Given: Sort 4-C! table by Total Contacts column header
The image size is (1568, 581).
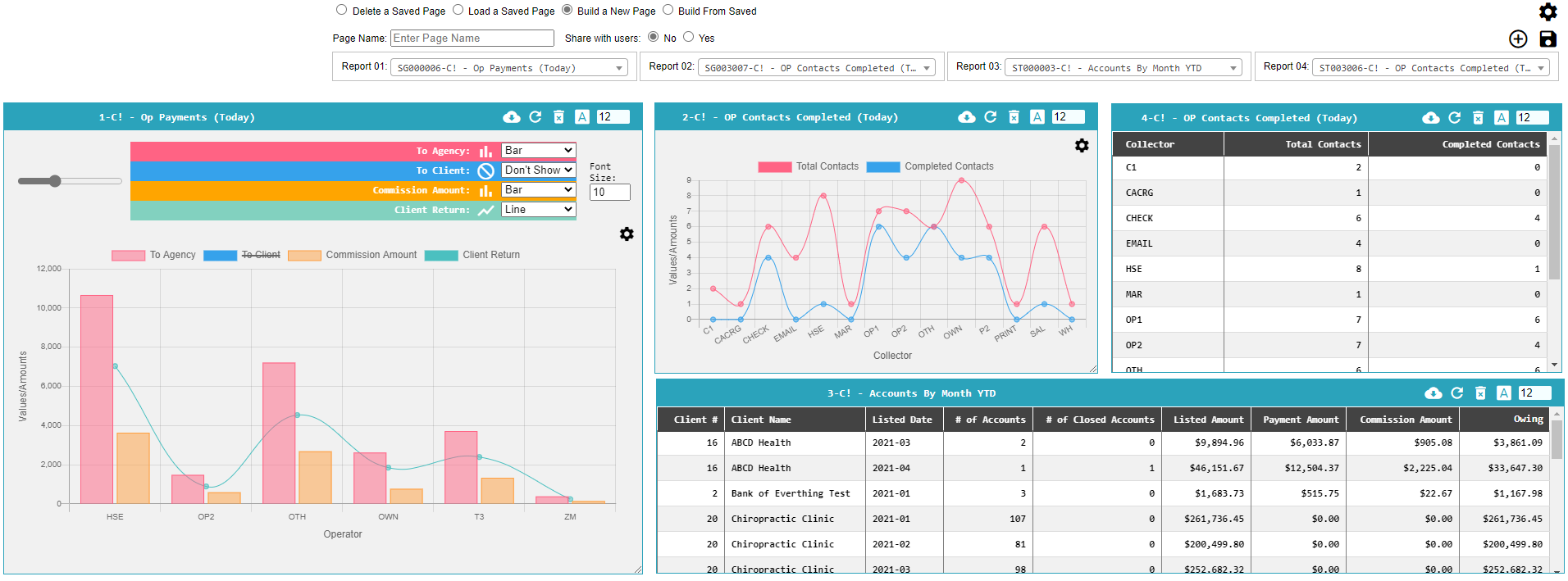Looking at the screenshot, I should pos(1296,144).
